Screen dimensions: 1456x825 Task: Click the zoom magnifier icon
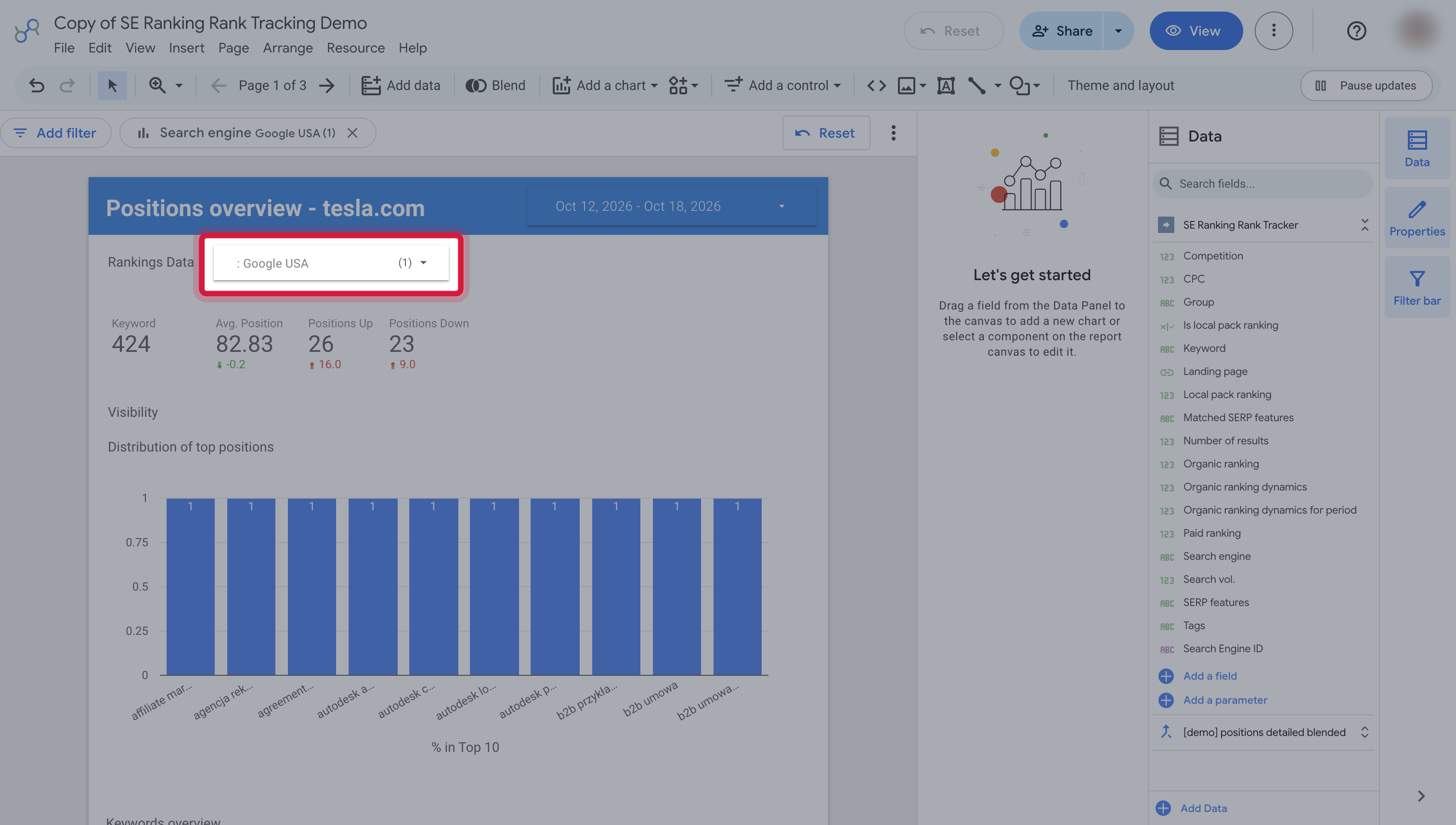157,86
